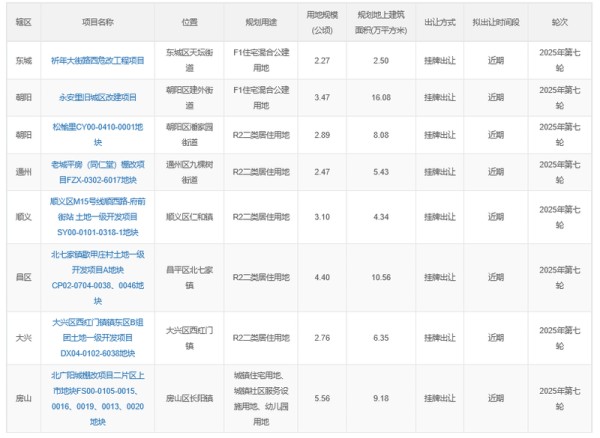The height and width of the screenshot is (438, 600).
Task: Select the 顺义 district cell
Action: click(23, 217)
